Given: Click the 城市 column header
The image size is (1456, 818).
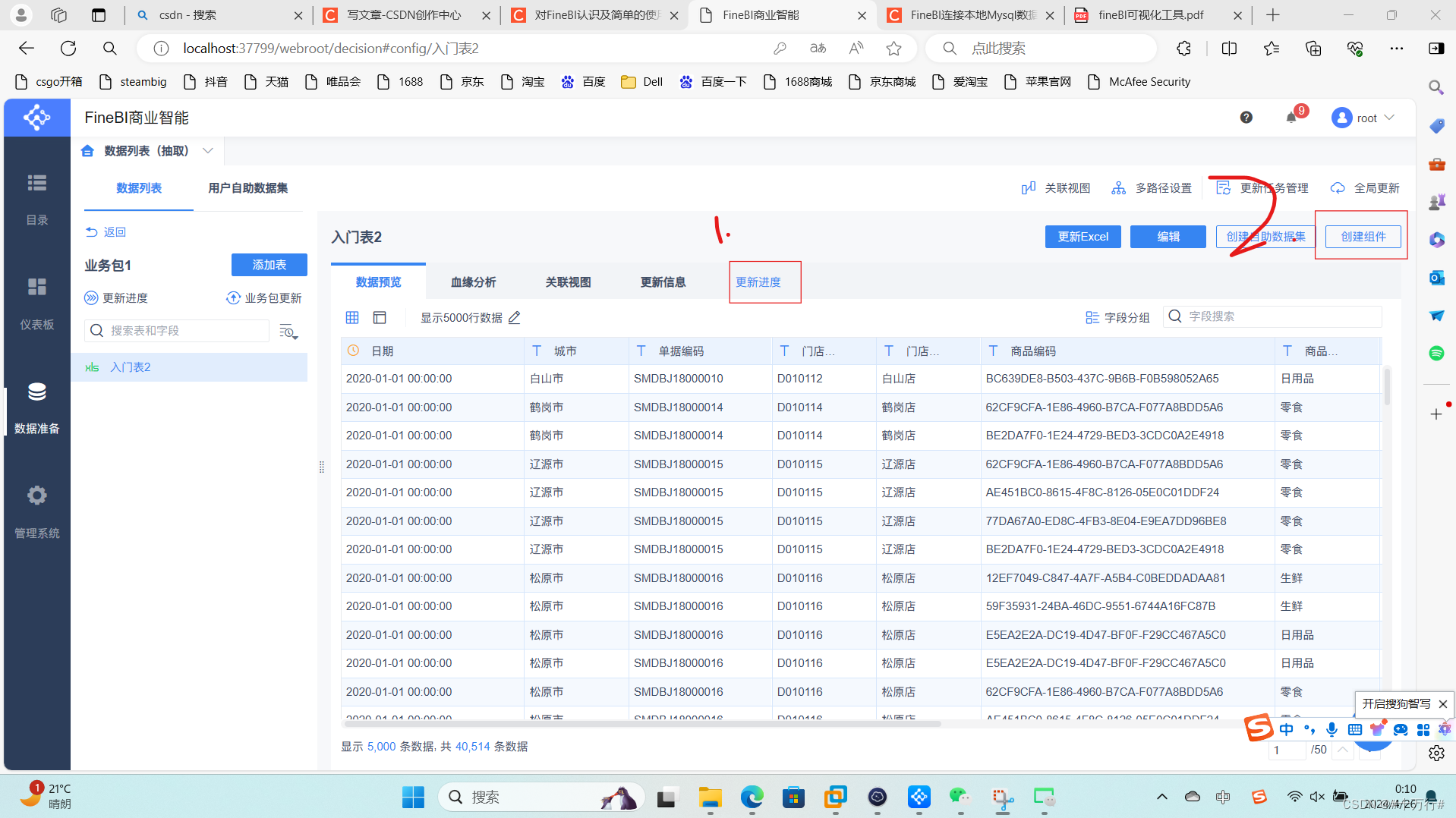Looking at the screenshot, I should [x=576, y=351].
